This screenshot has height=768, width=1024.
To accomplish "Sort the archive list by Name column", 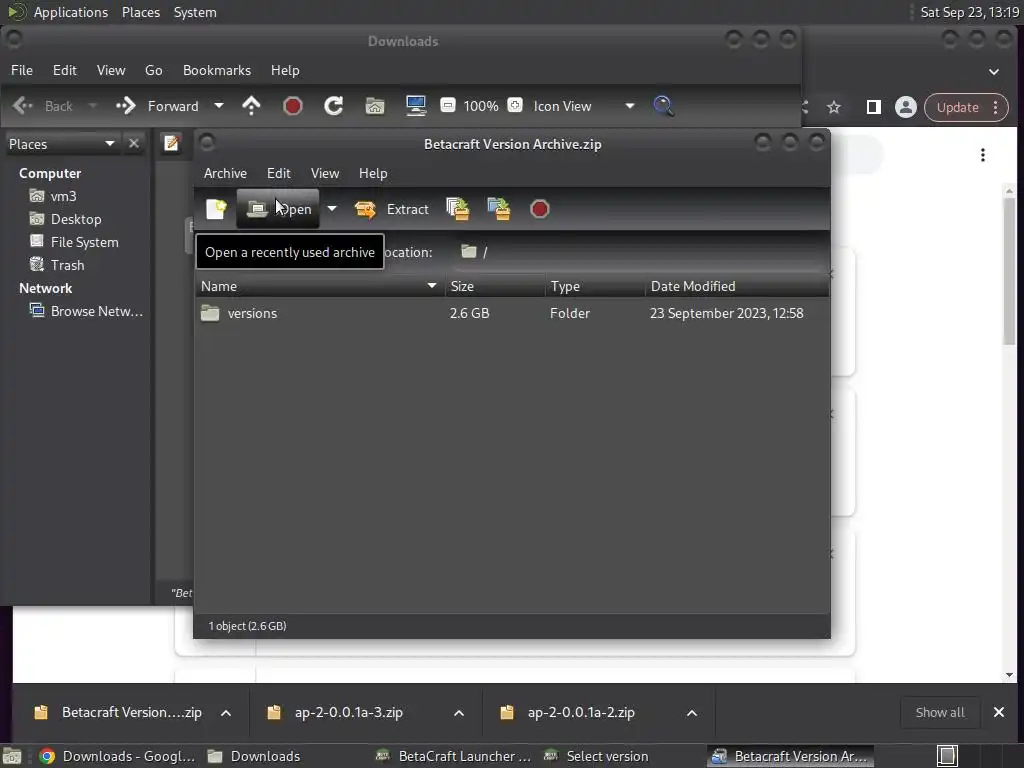I will 319,286.
